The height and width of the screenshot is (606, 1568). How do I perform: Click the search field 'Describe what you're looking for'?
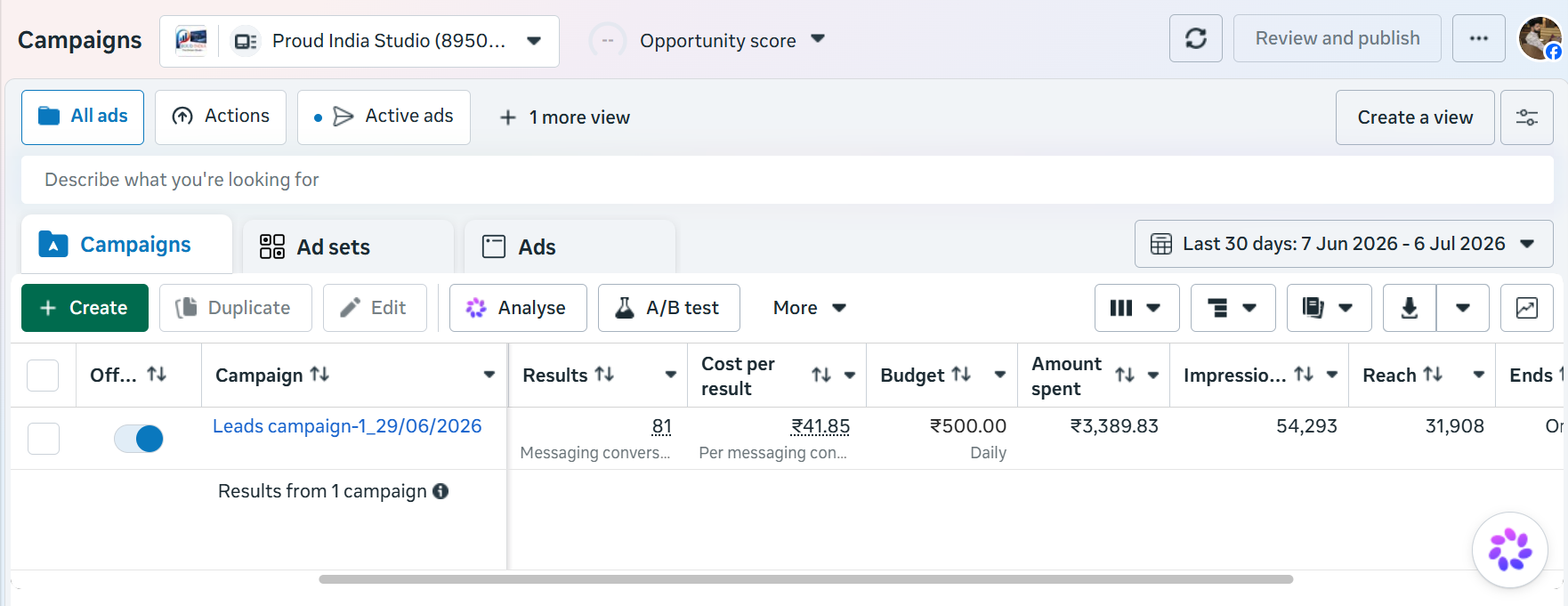coord(788,180)
